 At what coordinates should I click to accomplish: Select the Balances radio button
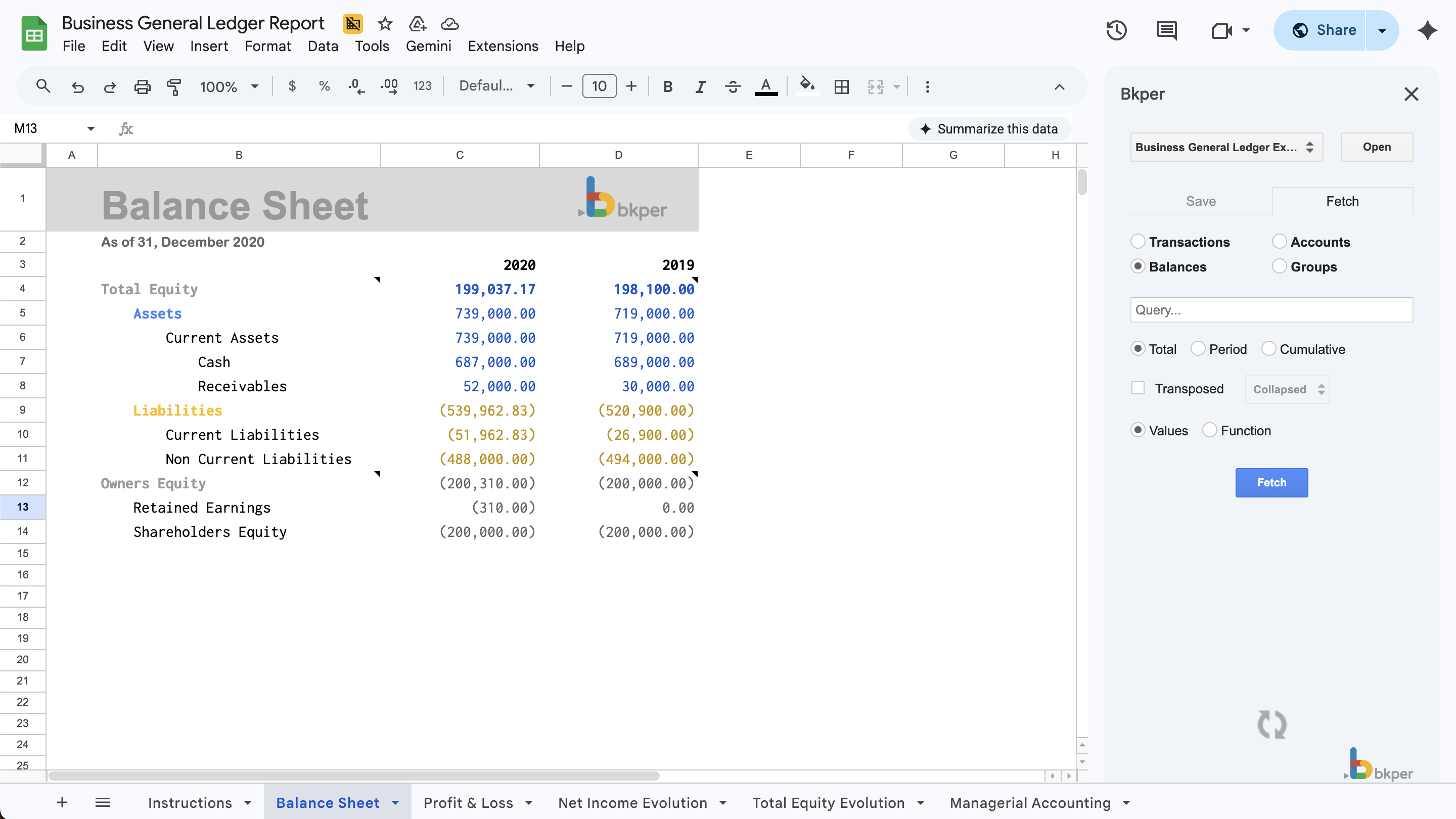click(x=1137, y=266)
